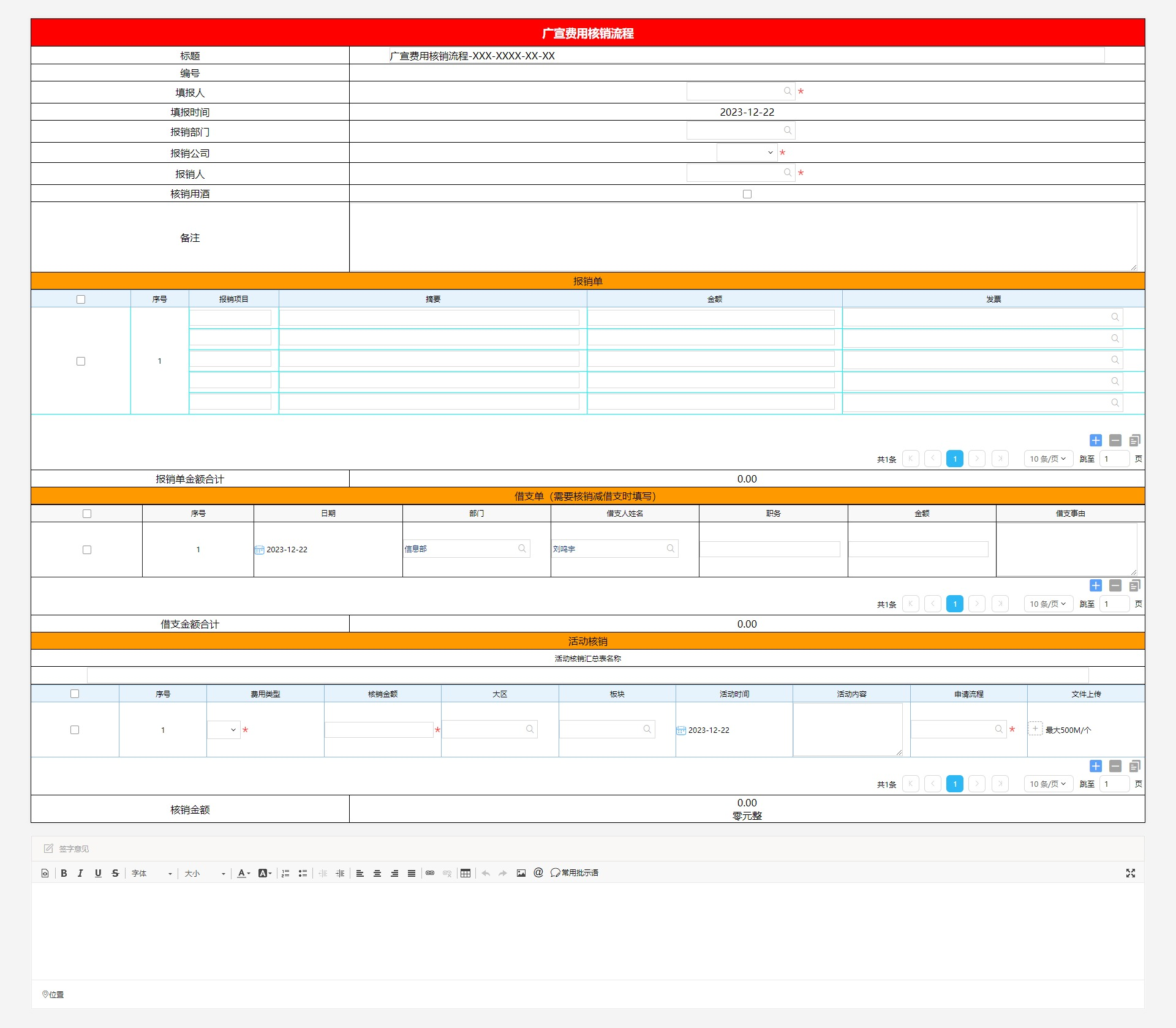Add a row to the 活动核销 table
This screenshot has width=1176, height=1028.
[x=1096, y=766]
